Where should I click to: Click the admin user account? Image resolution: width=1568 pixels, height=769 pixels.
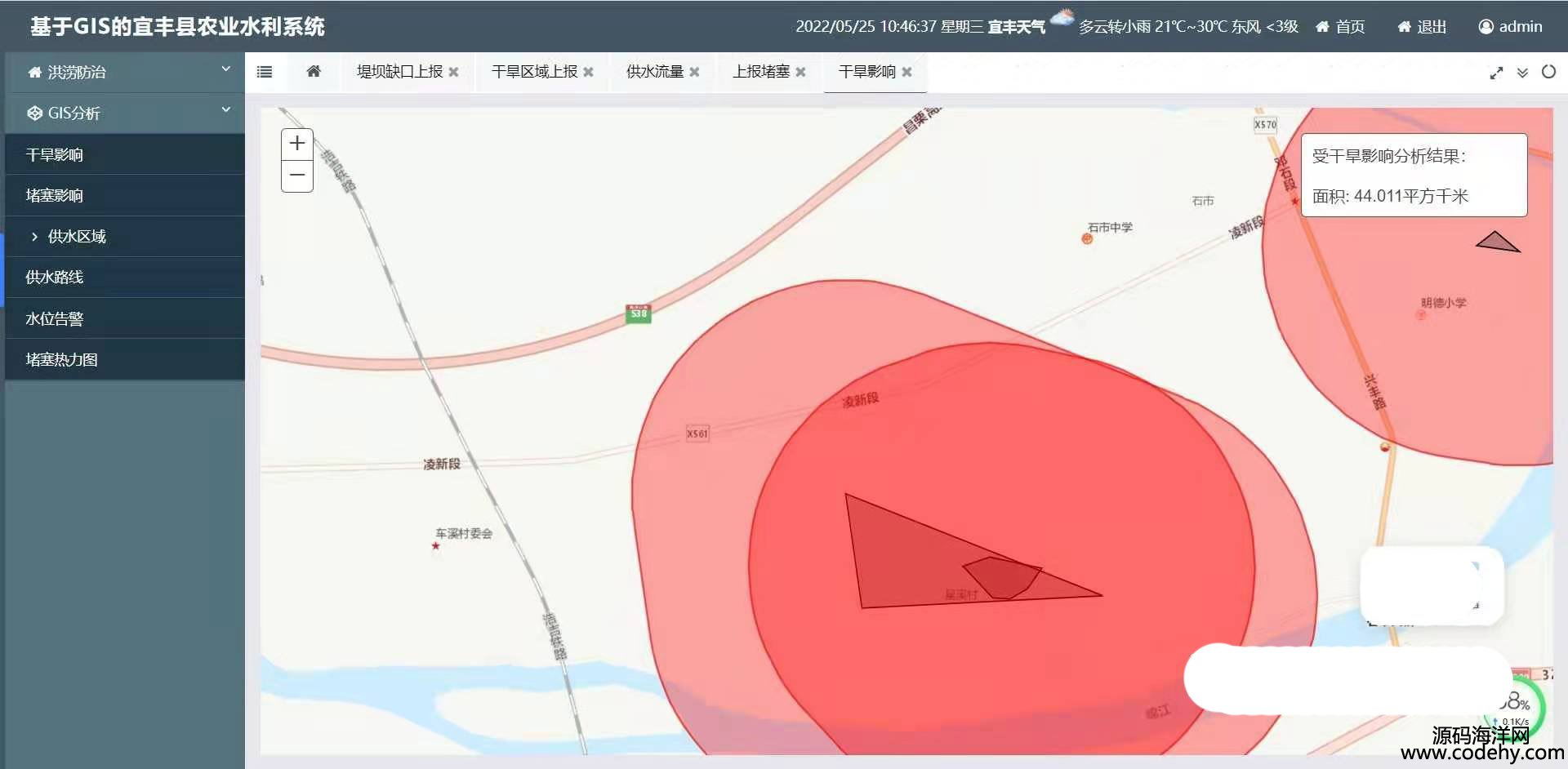point(1511,27)
